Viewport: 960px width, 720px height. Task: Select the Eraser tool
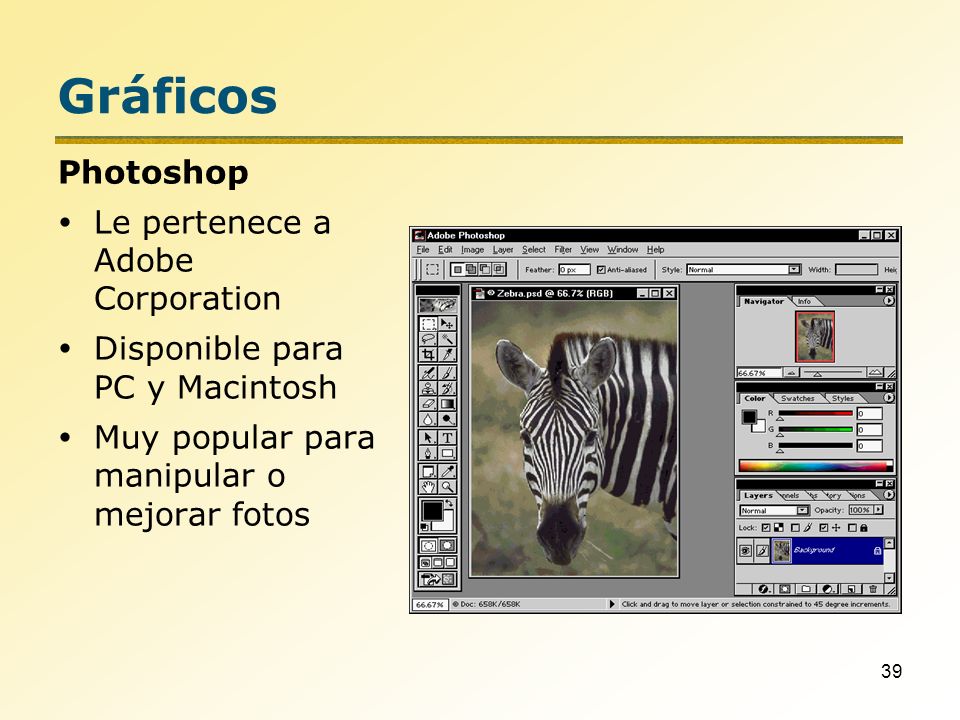click(429, 403)
